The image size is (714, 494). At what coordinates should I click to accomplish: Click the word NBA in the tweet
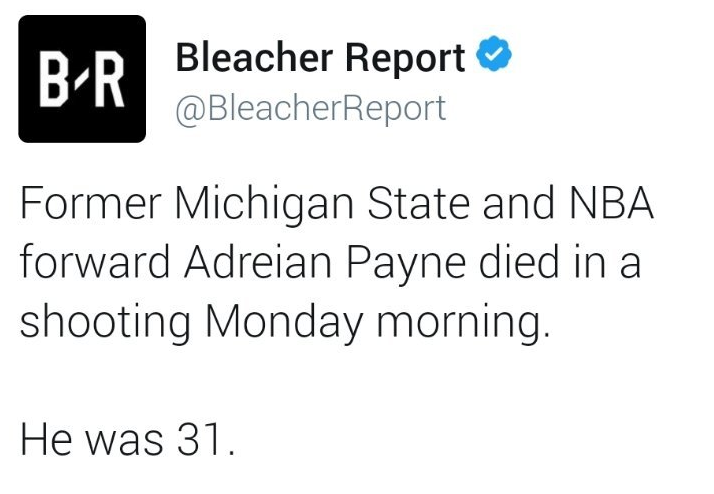pos(611,203)
